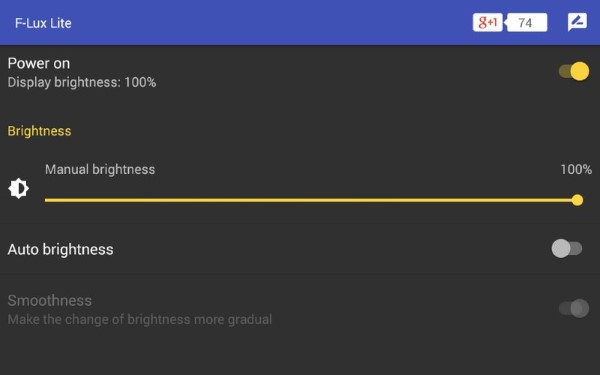The width and height of the screenshot is (600, 375).
Task: Click the Manual brightness label
Action: tap(100, 170)
